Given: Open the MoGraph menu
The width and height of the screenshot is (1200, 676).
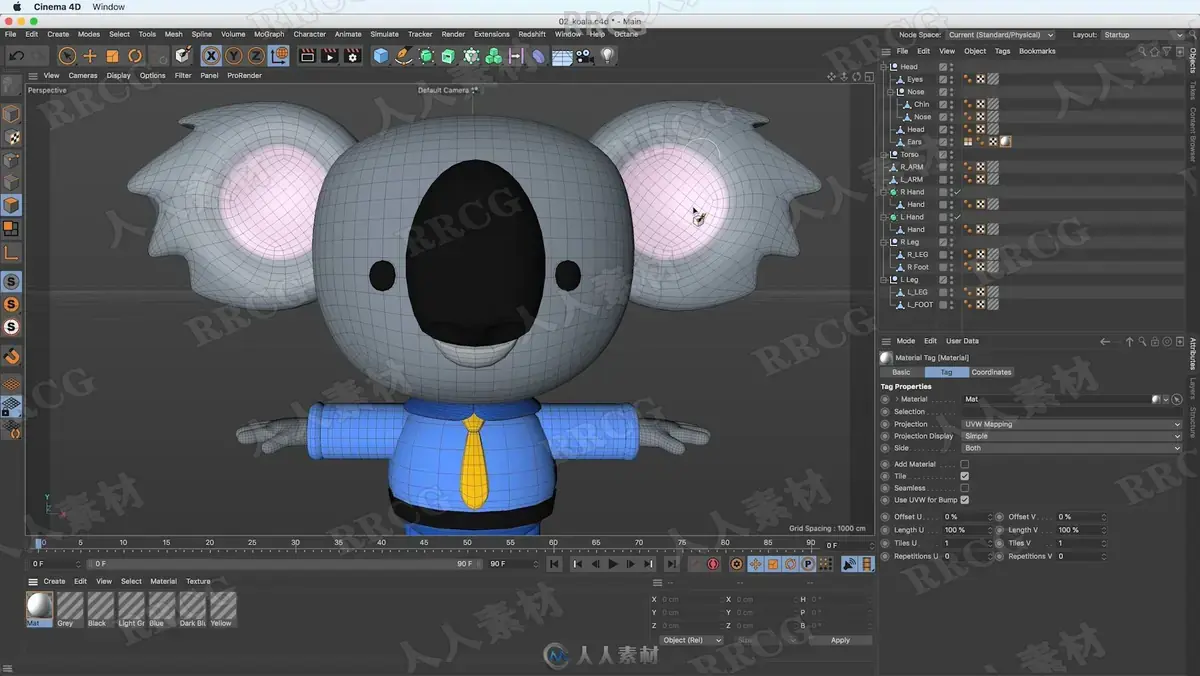Looking at the screenshot, I should point(269,34).
